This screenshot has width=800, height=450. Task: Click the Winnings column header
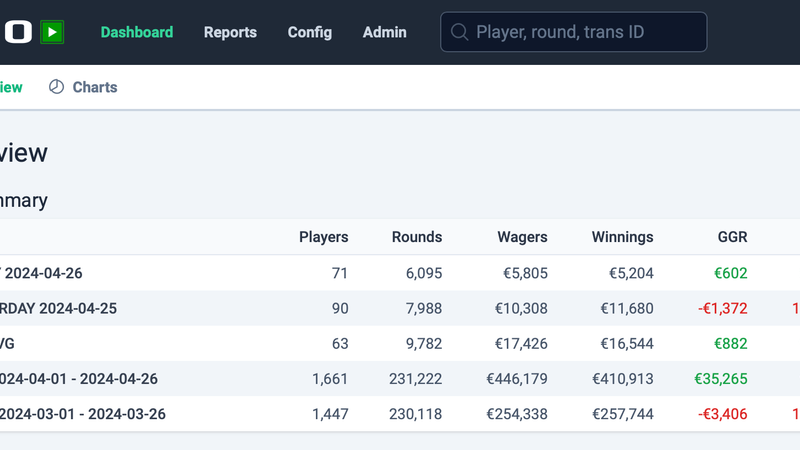point(623,237)
